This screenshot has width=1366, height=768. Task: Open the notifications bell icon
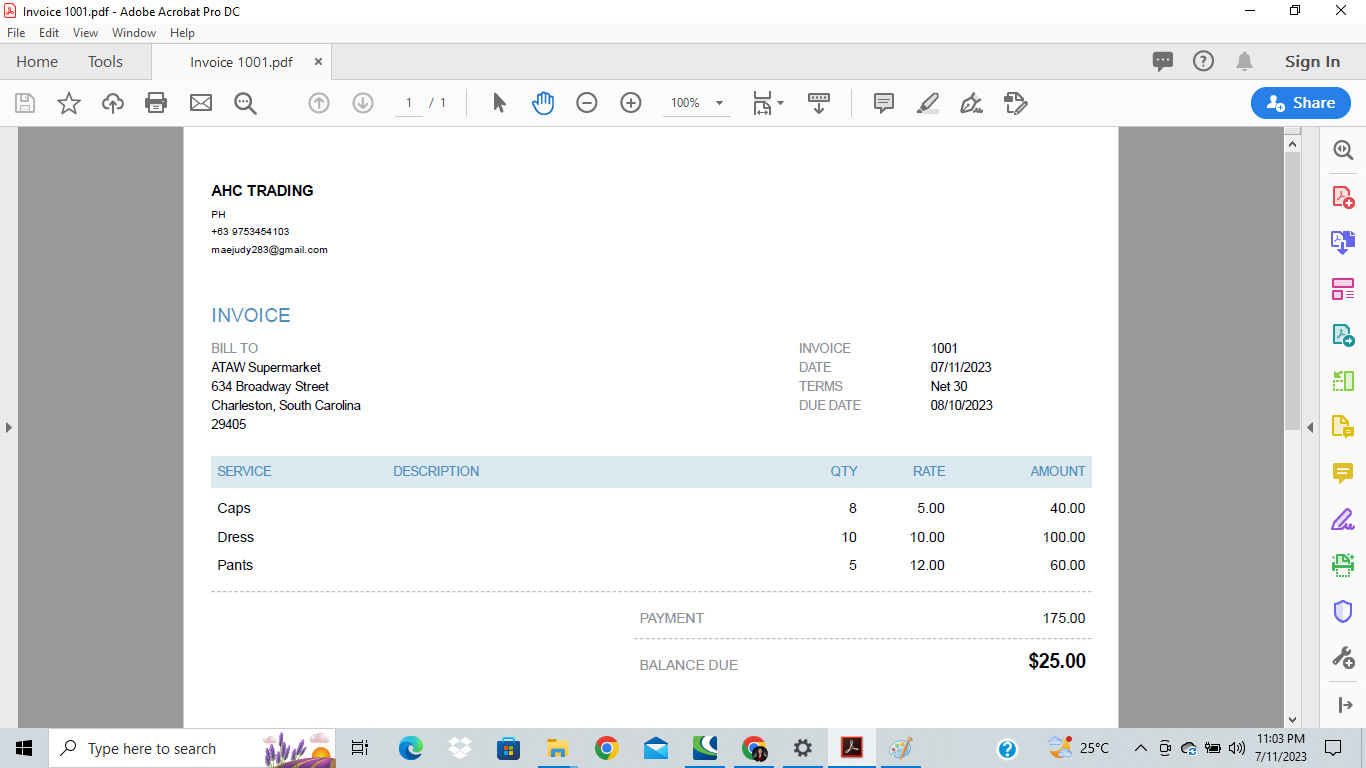point(1245,62)
